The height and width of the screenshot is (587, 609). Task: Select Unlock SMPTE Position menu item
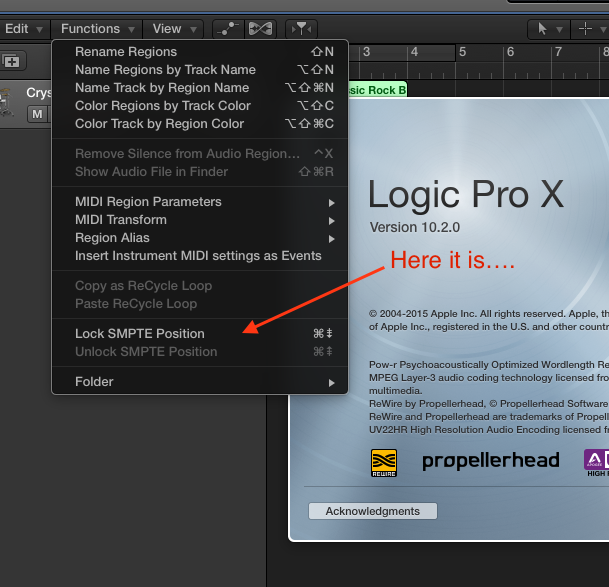200,352
